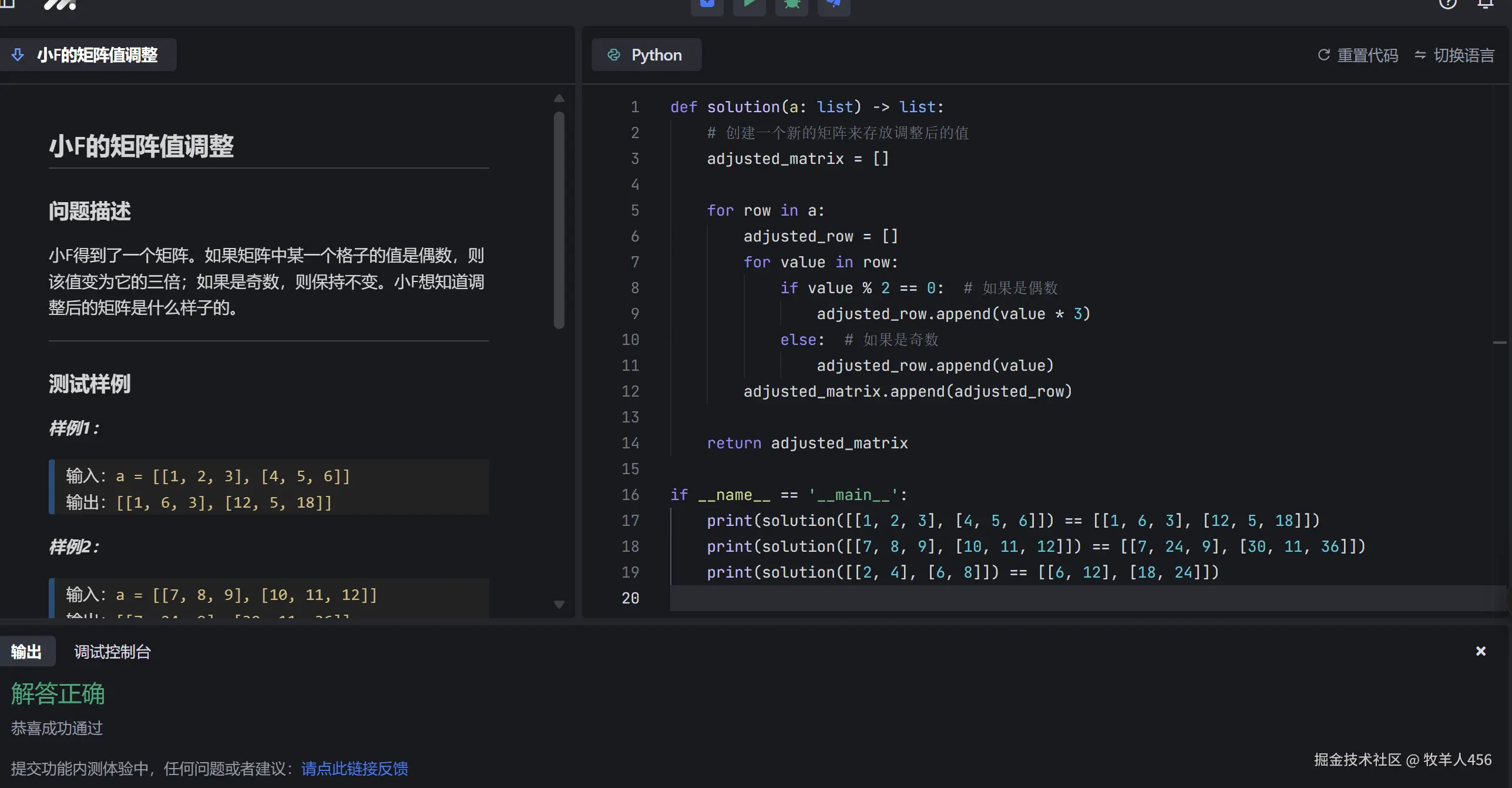Click the blue Submit rocket icon
Image resolution: width=1512 pixels, height=788 pixels.
834,5
